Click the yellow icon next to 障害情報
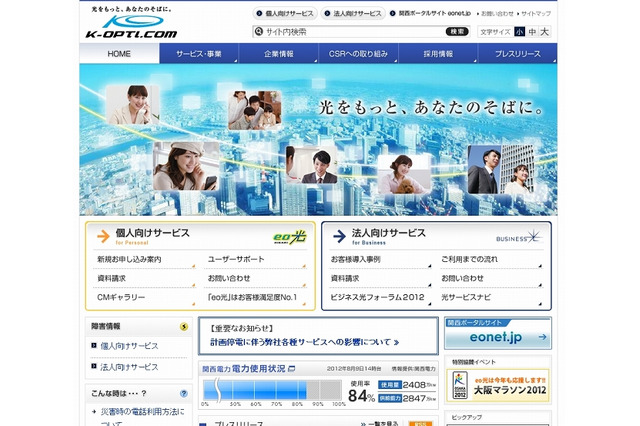This screenshot has height=426, width=640. click(x=183, y=326)
